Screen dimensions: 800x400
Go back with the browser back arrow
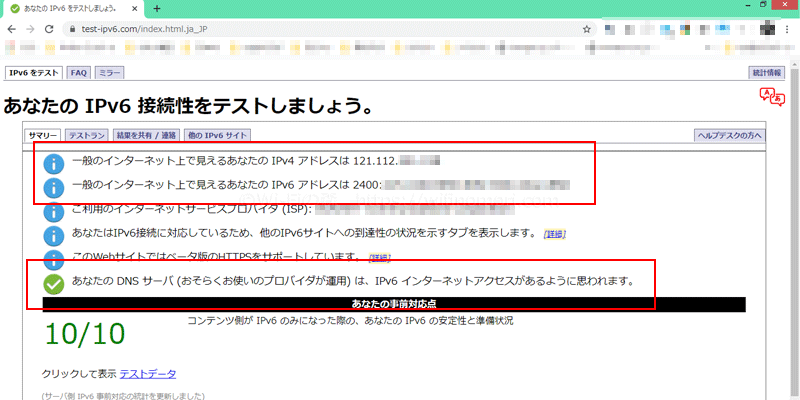pyautogui.click(x=12, y=29)
